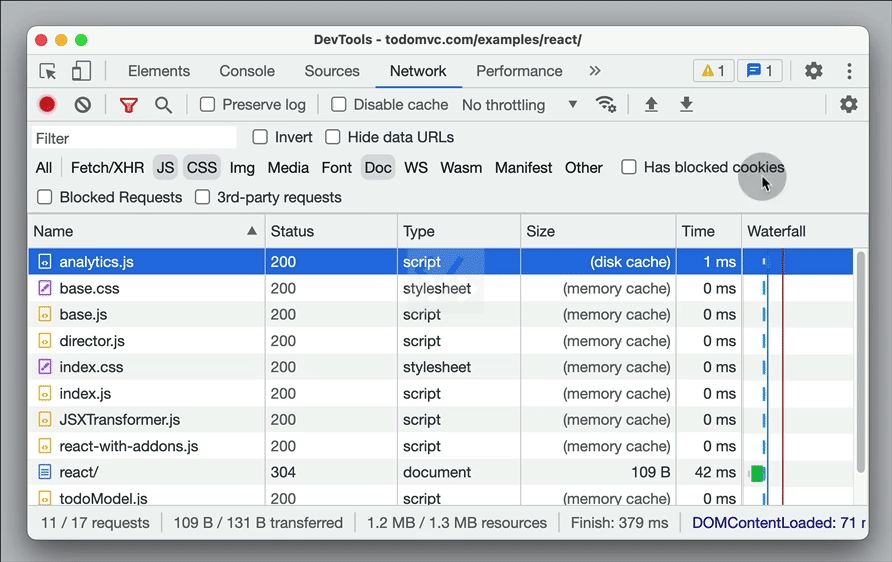892x562 pixels.
Task: Toggle the red filter funnel icon
Action: pyautogui.click(x=129, y=105)
